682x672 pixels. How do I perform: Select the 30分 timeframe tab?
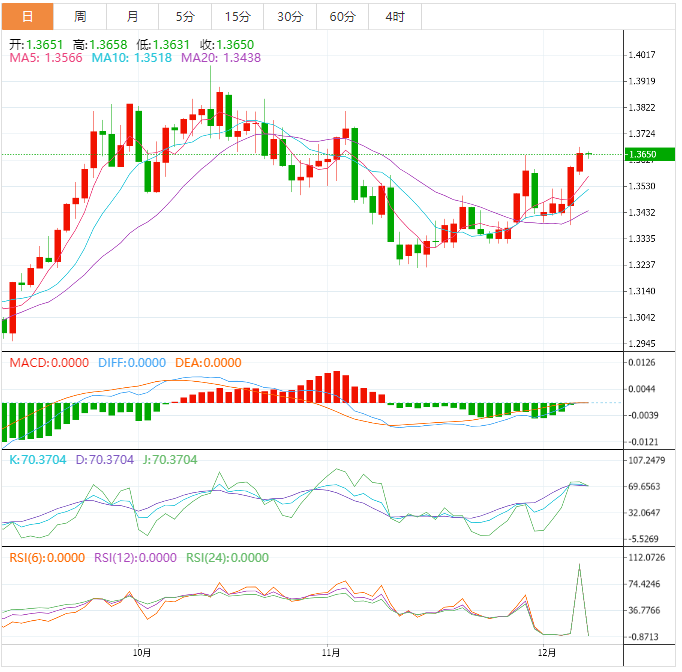click(x=290, y=17)
